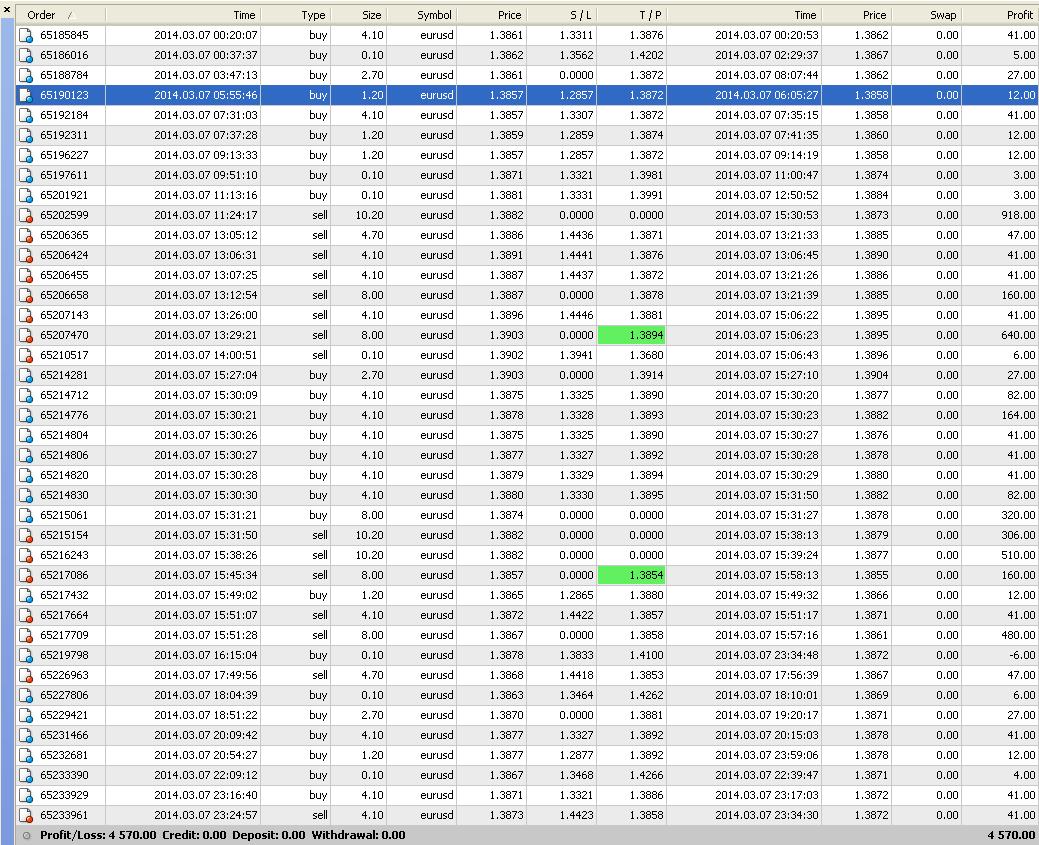Image resolution: width=1039 pixels, height=845 pixels.
Task: Click the sell order icon for 65215154
Action: click(x=26, y=535)
